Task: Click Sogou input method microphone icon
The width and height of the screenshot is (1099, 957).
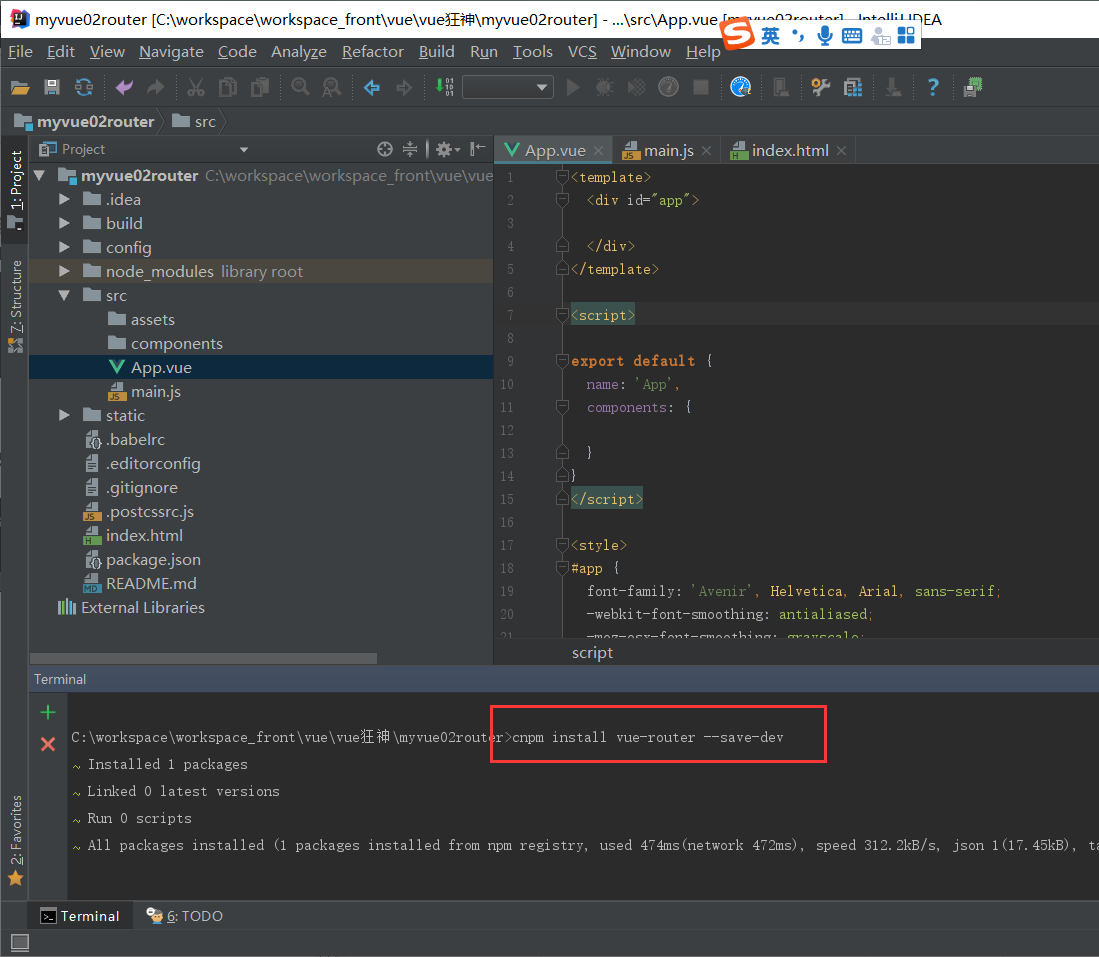Action: [x=825, y=35]
